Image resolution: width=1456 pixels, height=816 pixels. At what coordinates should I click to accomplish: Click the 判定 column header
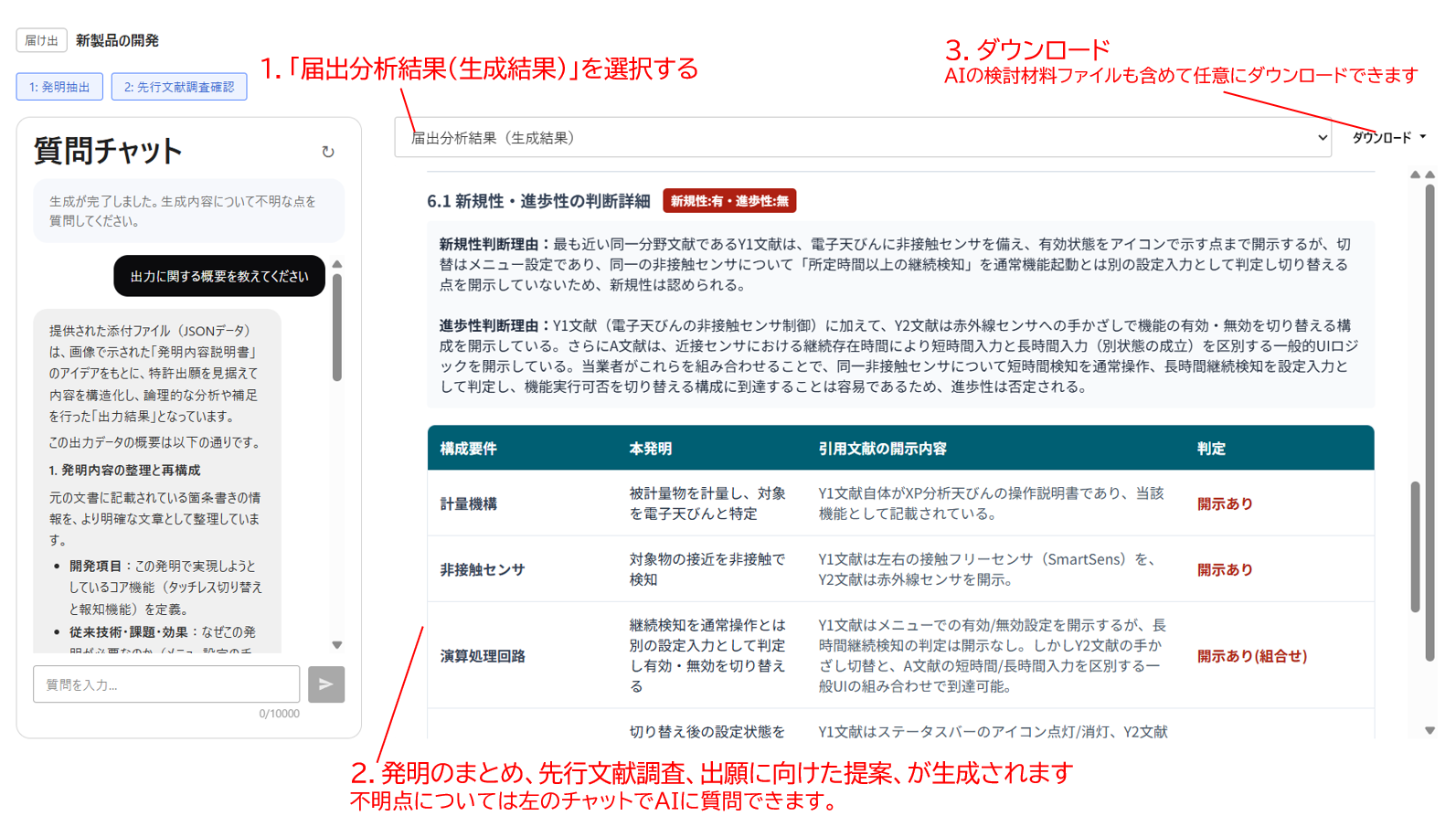click(1211, 449)
